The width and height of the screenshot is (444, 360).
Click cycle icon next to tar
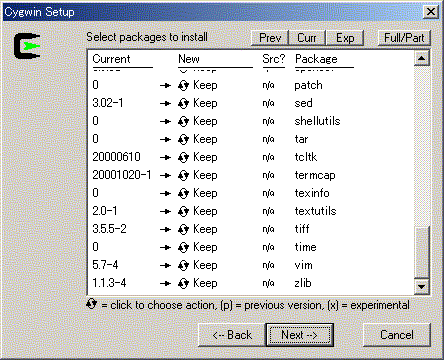pos(183,140)
